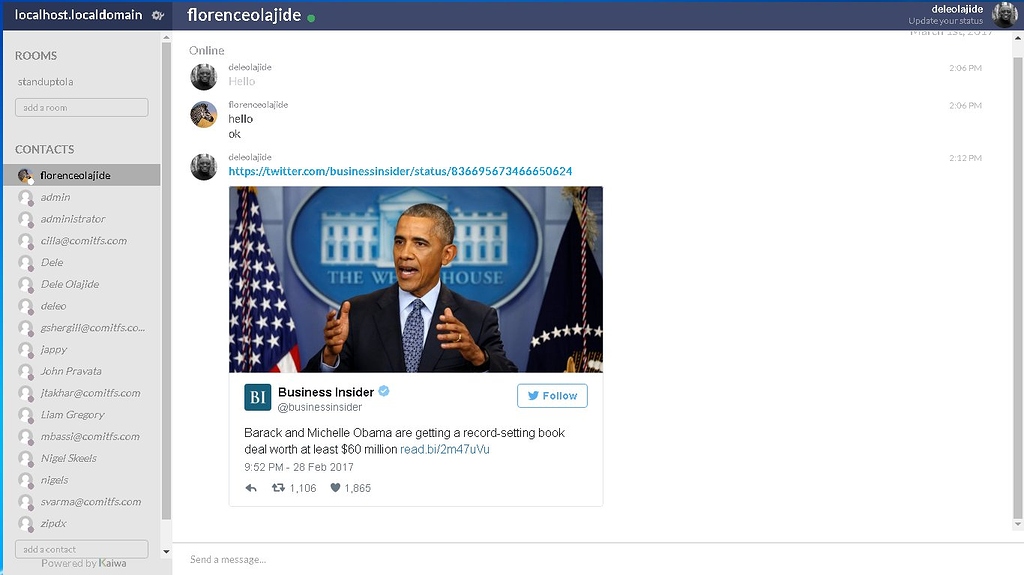Click the CONTACTS section heading
Viewport: 1024px width, 575px height.
[x=44, y=150]
